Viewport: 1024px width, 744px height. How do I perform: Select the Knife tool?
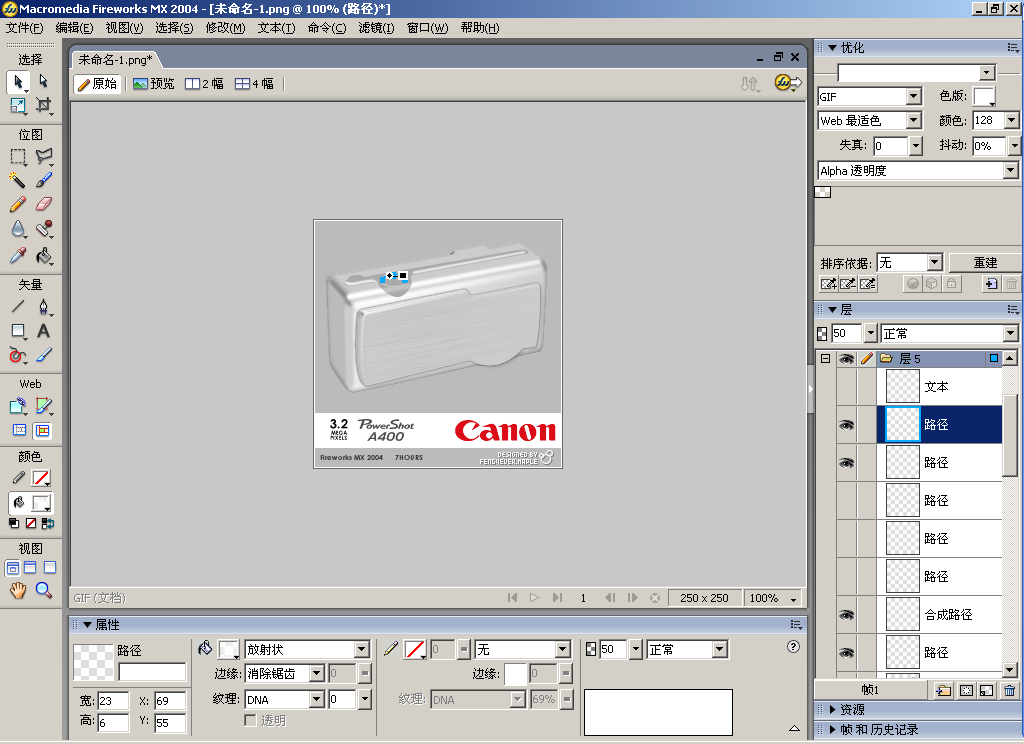[x=43, y=355]
